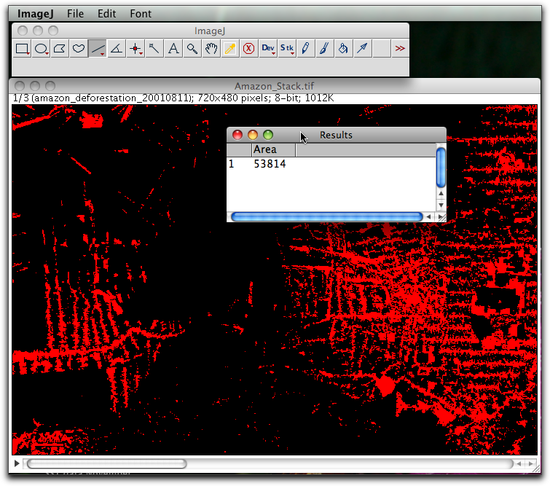Select the Magnifying glass tool

pos(192,48)
